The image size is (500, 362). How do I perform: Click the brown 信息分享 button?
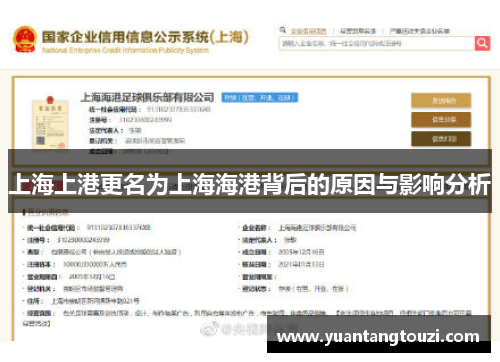click(x=441, y=120)
